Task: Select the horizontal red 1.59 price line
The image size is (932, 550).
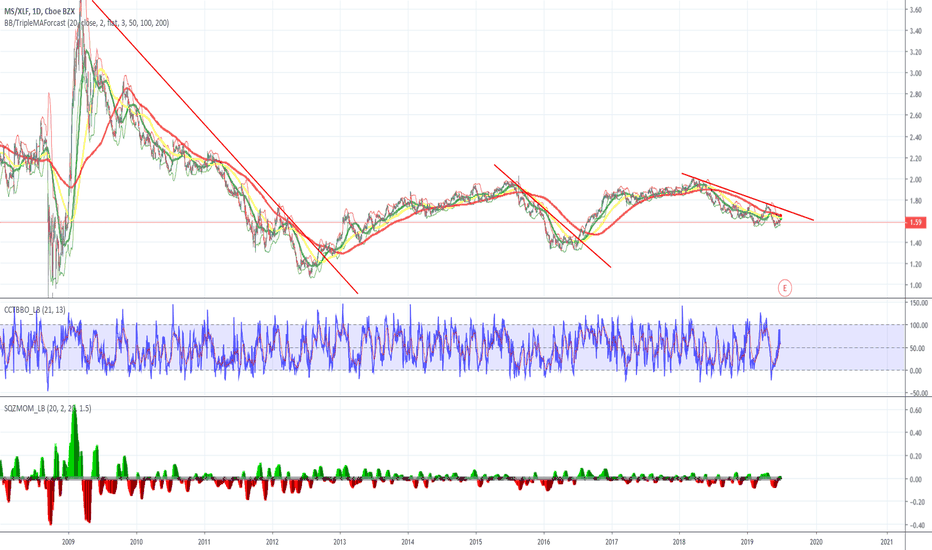Action: (453, 222)
